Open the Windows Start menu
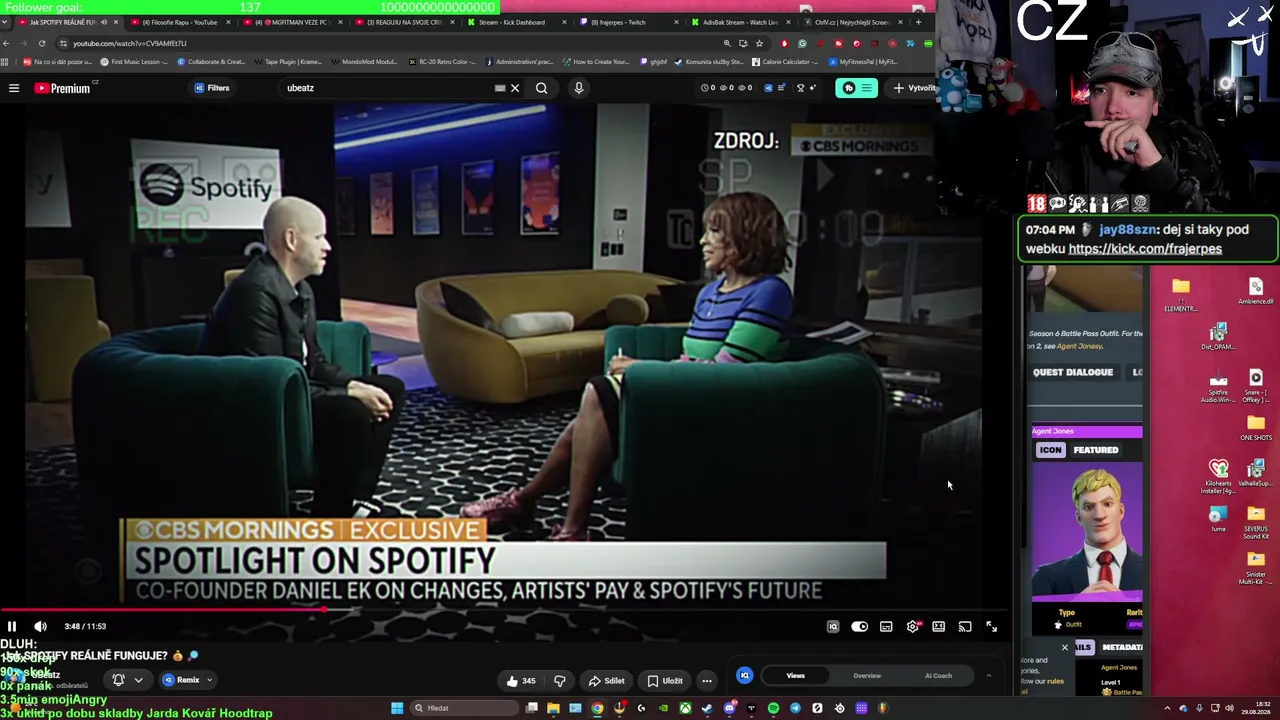The image size is (1280, 720). (x=397, y=709)
